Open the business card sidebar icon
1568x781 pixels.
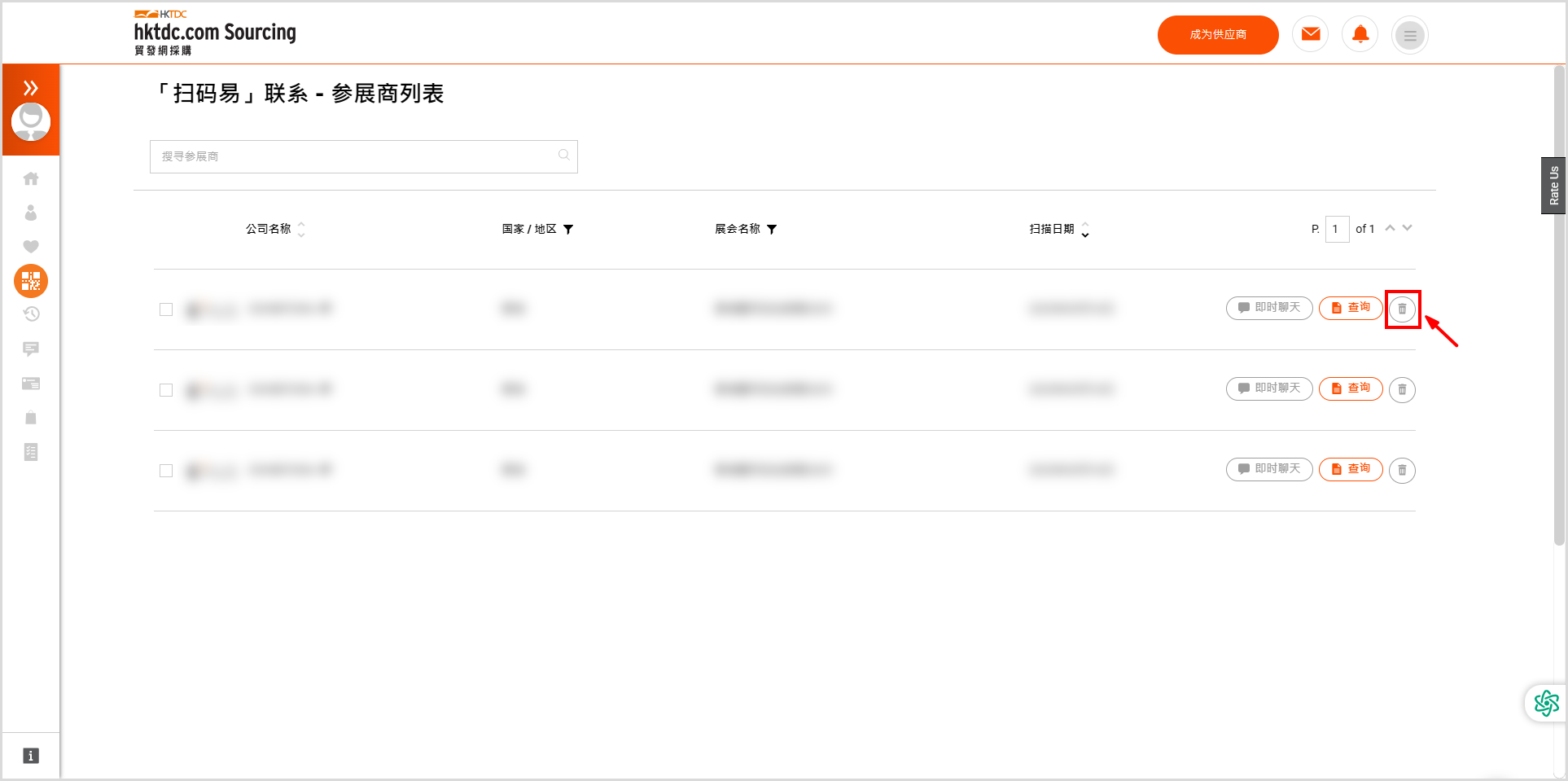tap(31, 384)
